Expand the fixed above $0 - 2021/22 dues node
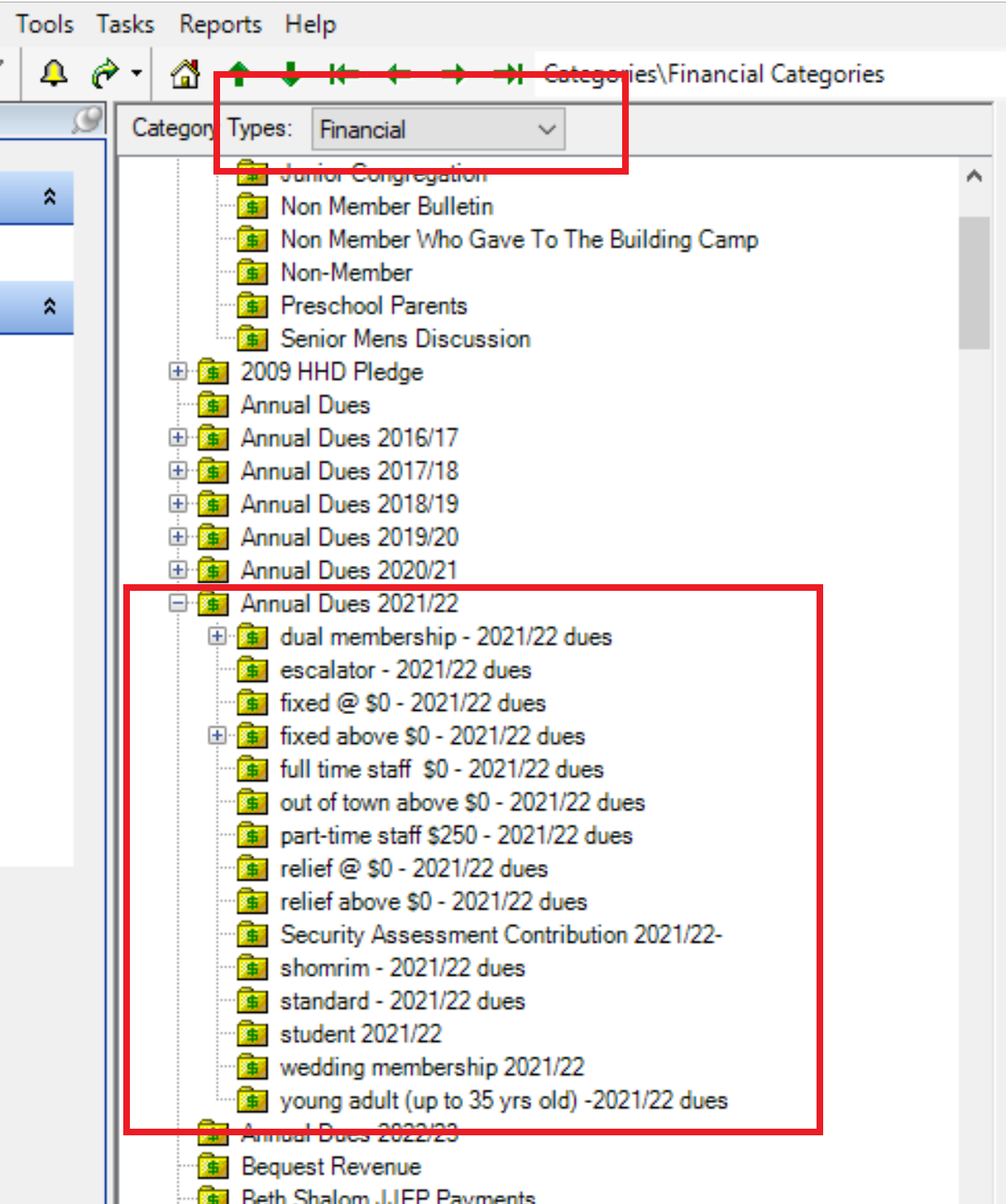 tap(217, 736)
